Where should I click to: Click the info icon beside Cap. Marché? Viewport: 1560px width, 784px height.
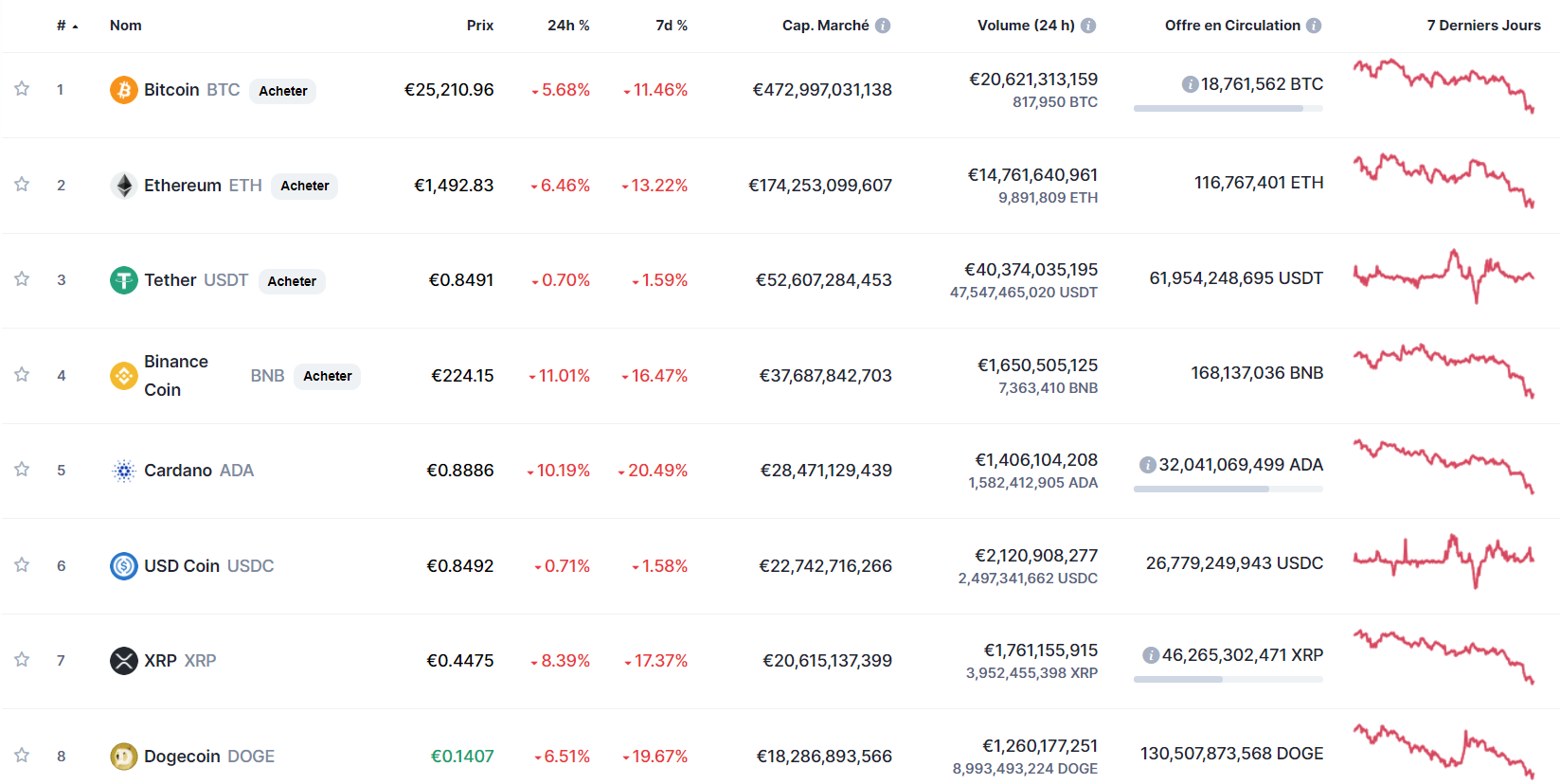point(883,26)
